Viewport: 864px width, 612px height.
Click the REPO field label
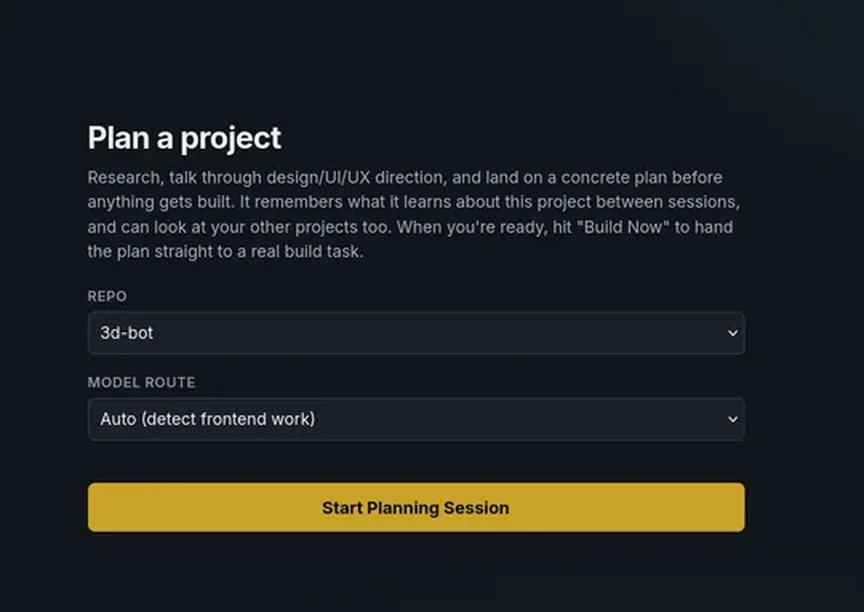point(107,296)
